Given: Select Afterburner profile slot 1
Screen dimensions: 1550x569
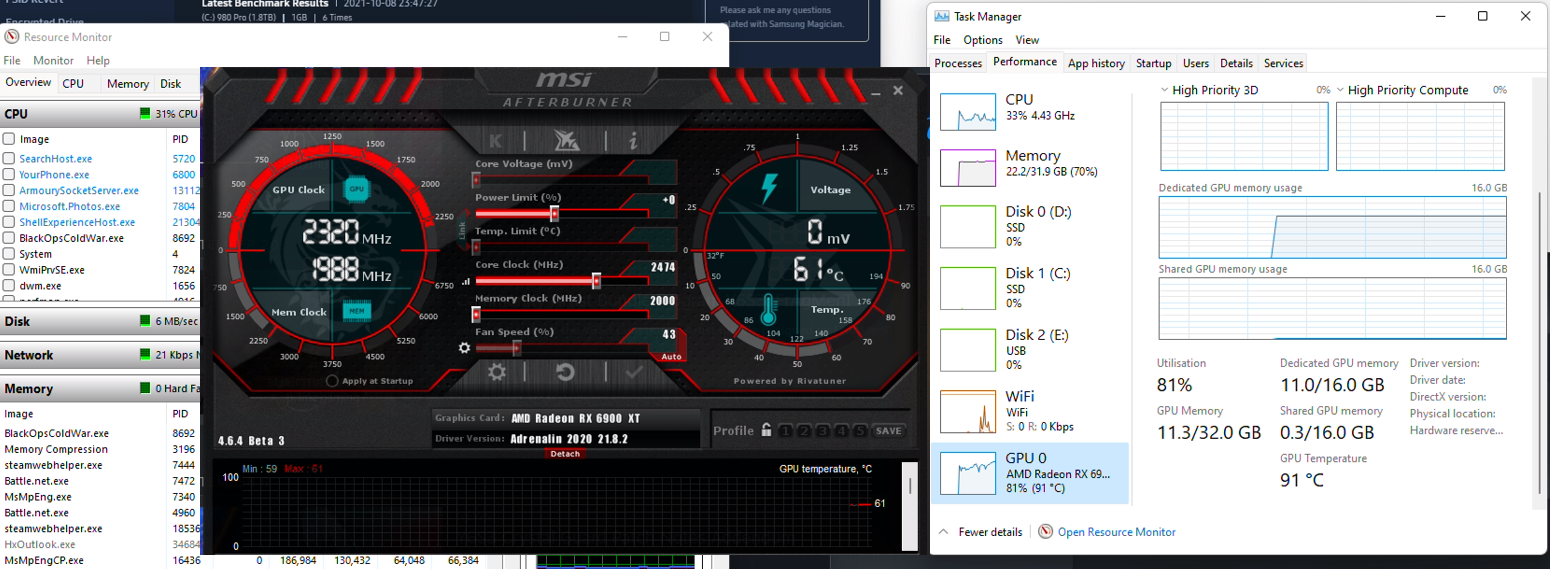Looking at the screenshot, I should [x=785, y=431].
